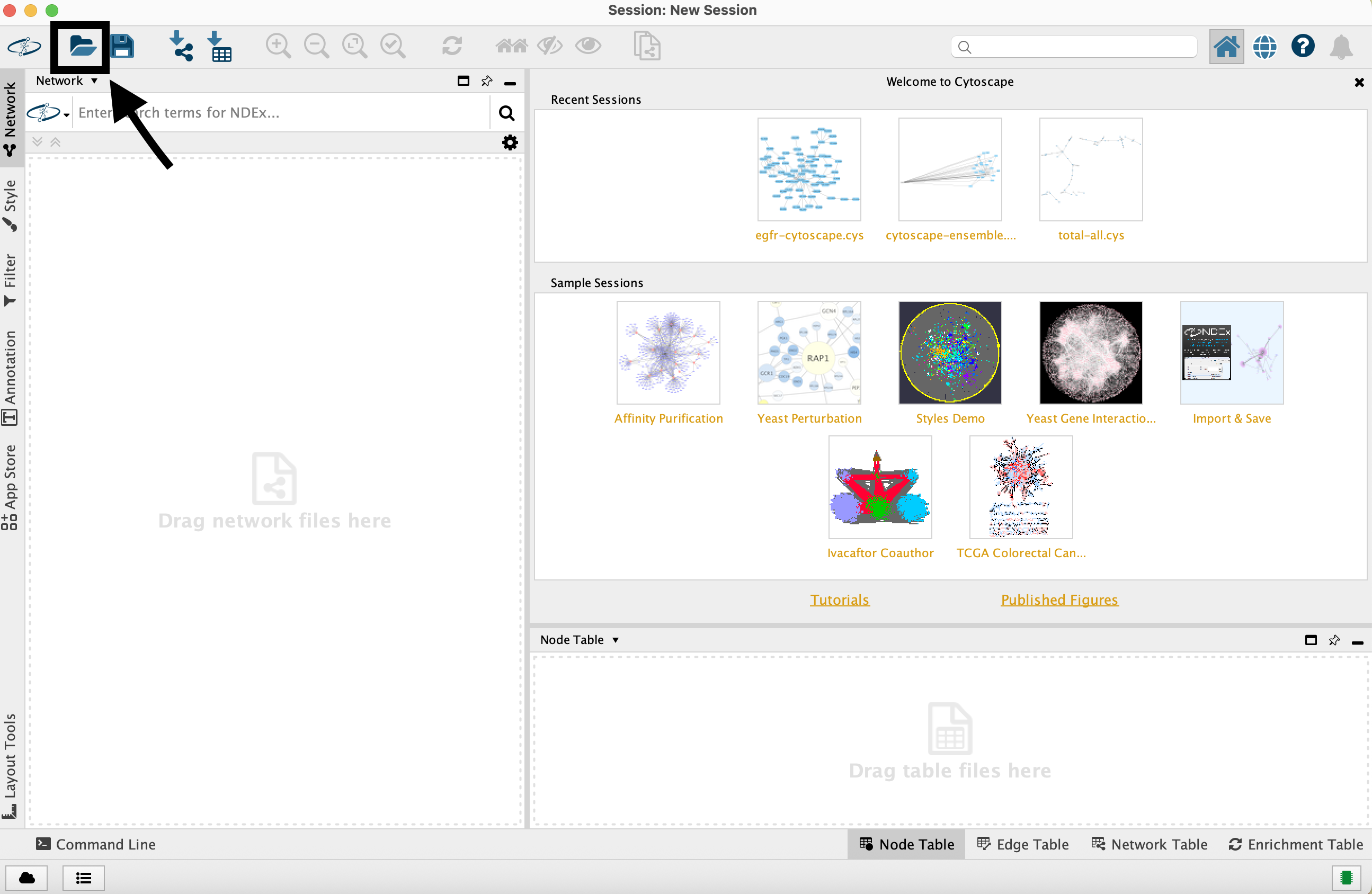This screenshot has height=894, width=1372.
Task: Click the Save Session floppy icon
Action: click(122, 46)
